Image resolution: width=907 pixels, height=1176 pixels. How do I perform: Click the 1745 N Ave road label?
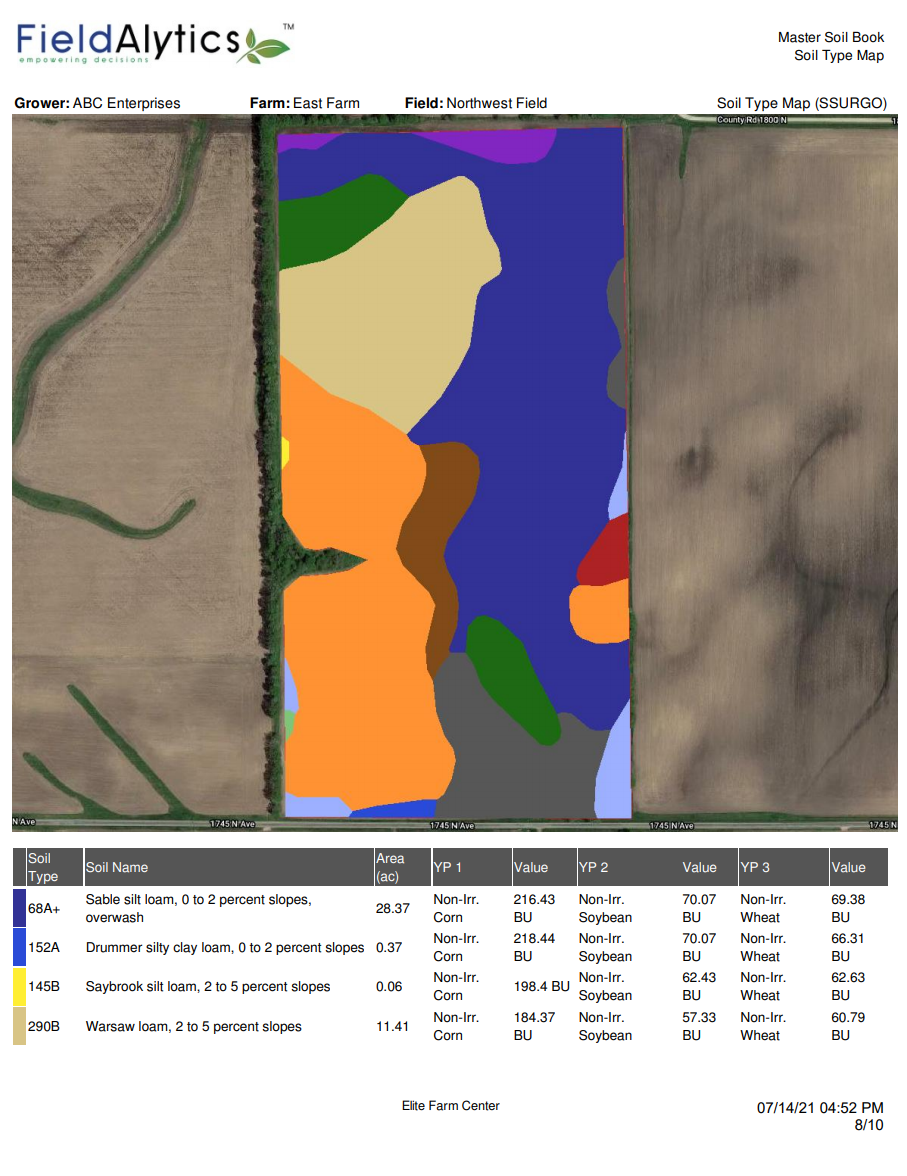pos(450,824)
